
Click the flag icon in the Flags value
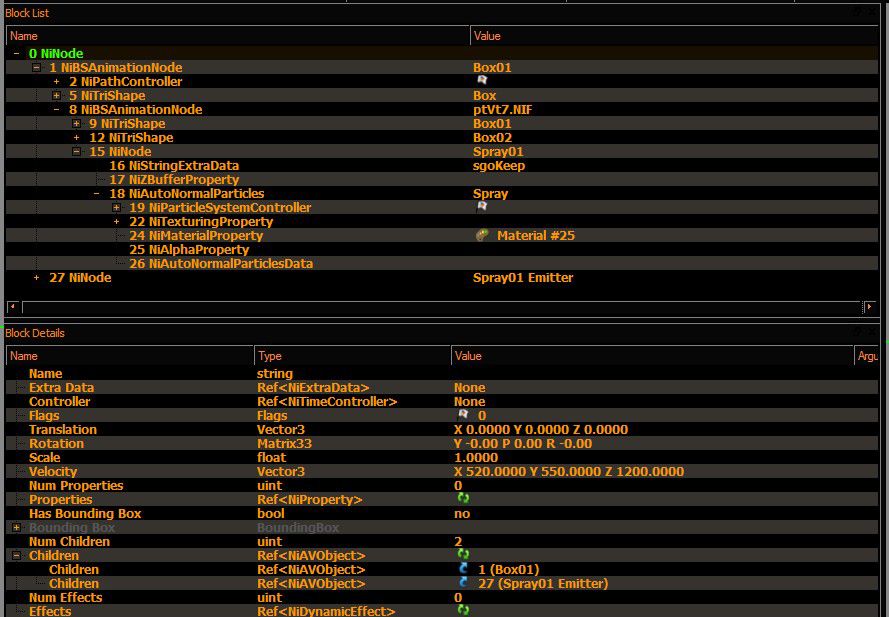(463, 415)
